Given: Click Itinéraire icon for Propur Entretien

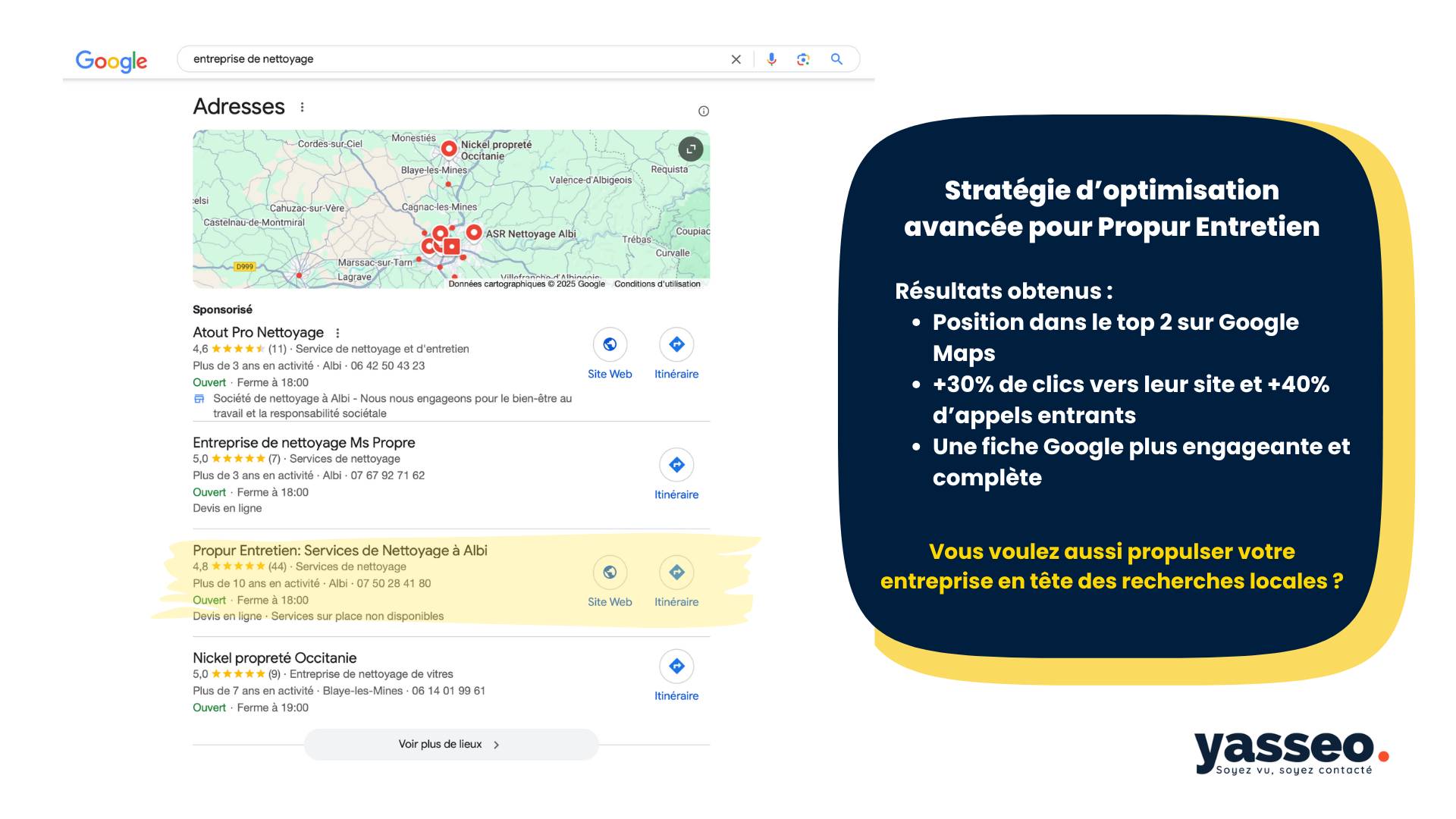Looking at the screenshot, I should (x=676, y=573).
